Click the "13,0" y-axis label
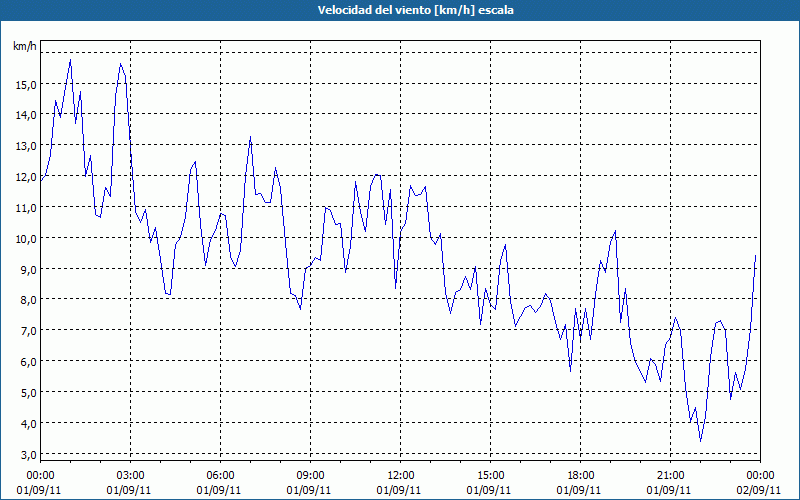Viewport: 800px width, 500px height. 26,146
